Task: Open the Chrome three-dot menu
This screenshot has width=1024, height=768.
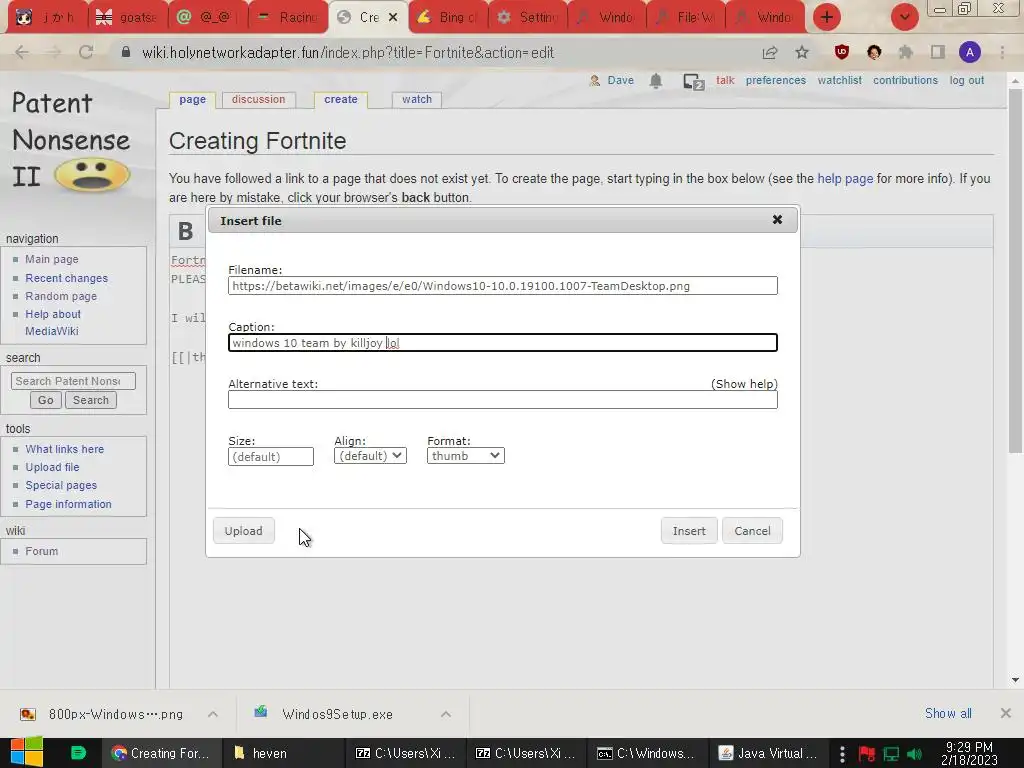Action: pos(1002,52)
